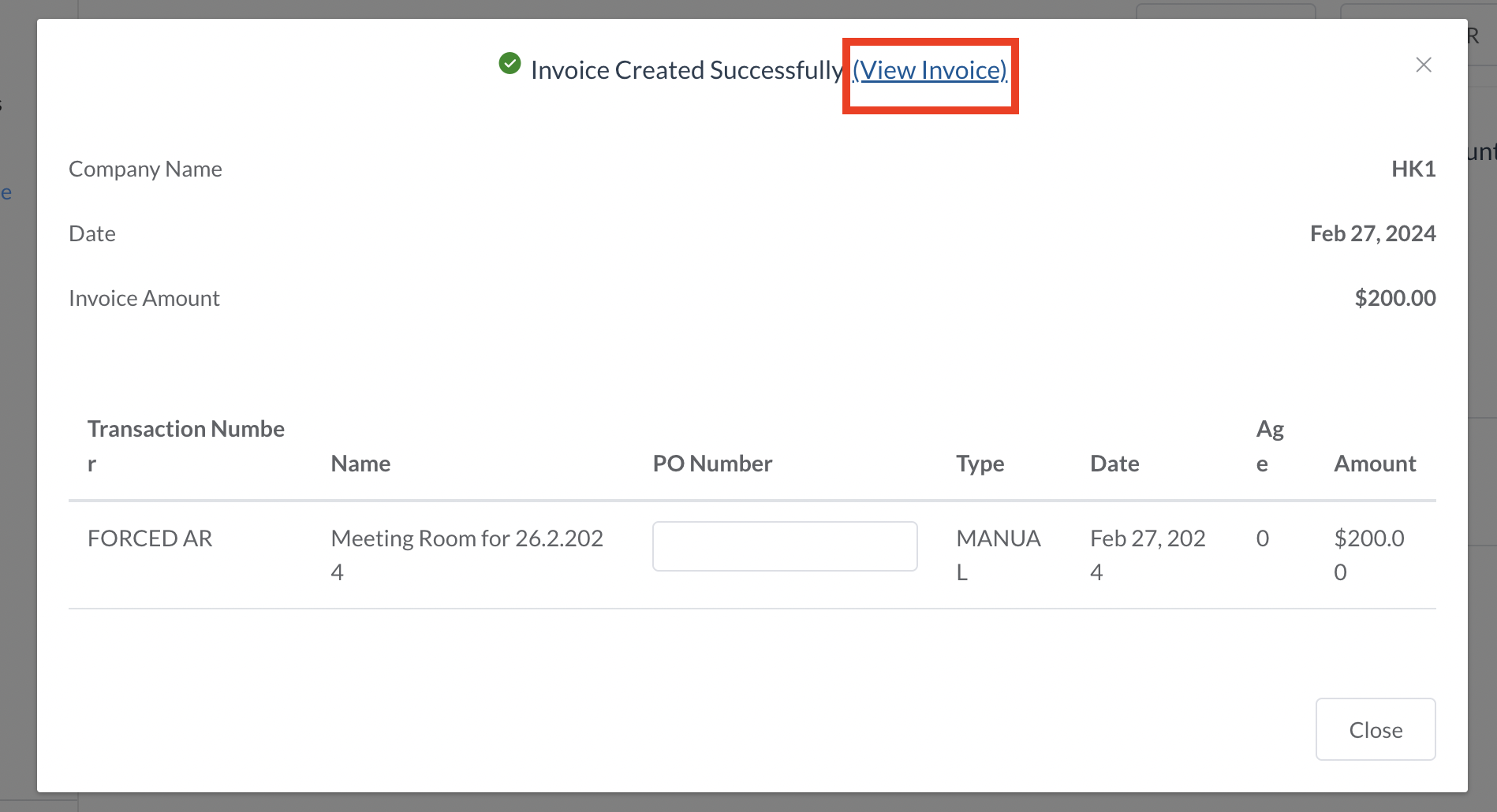
Task: Click the Invoice Amount label
Action: click(x=144, y=299)
